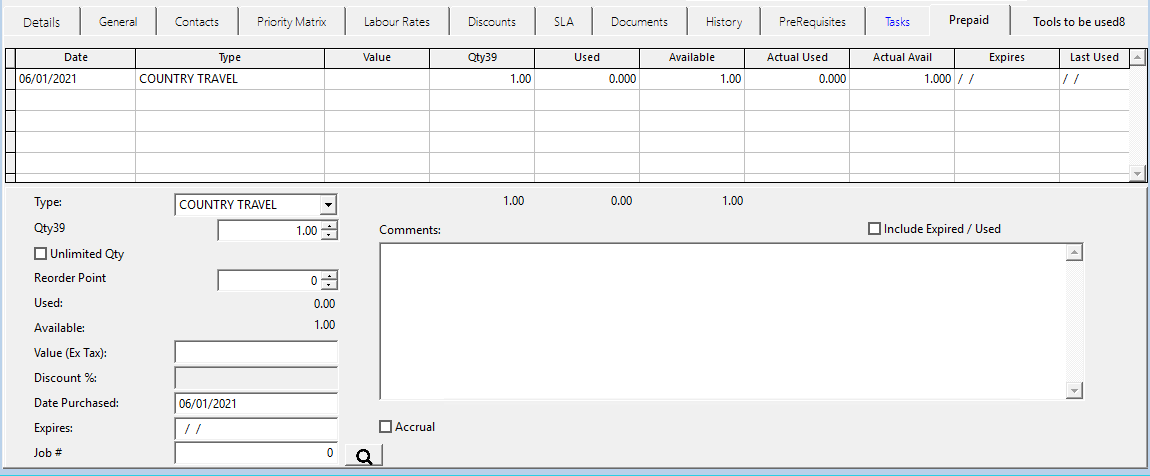Click the magnifier search icon beside Job #

pyautogui.click(x=364, y=456)
